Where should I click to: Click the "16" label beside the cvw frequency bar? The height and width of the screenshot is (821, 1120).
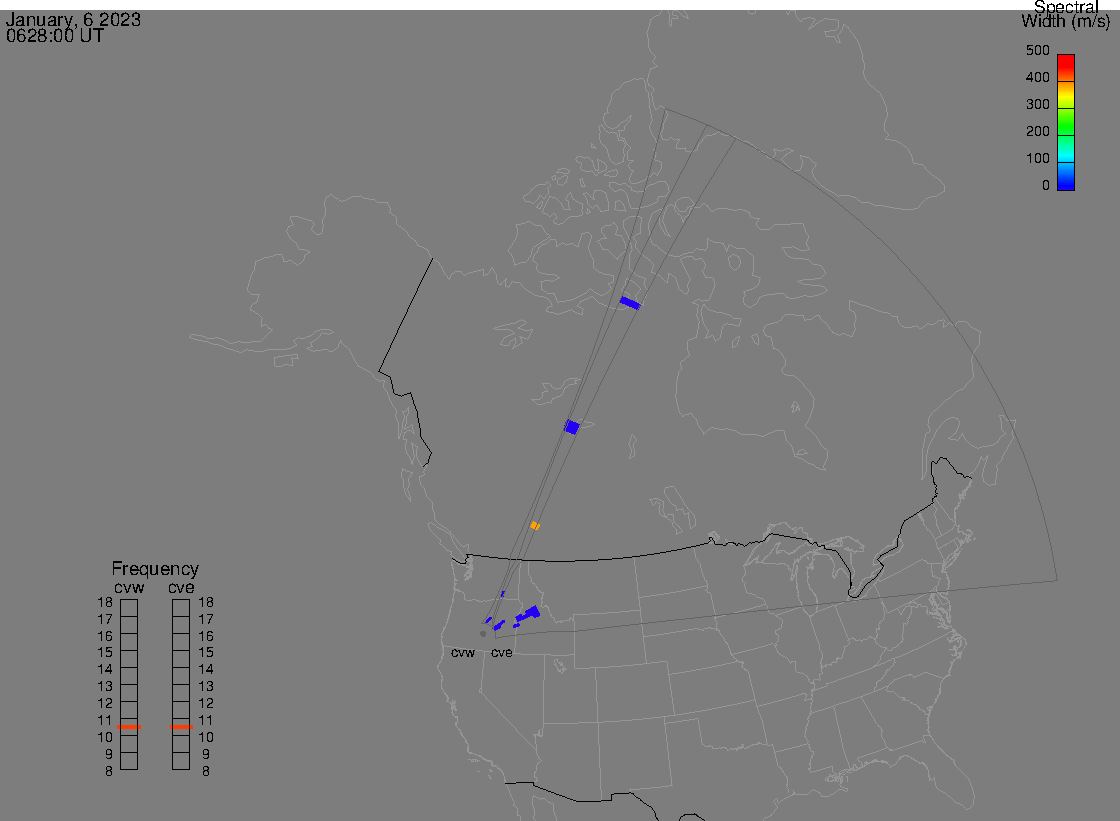tap(105, 636)
